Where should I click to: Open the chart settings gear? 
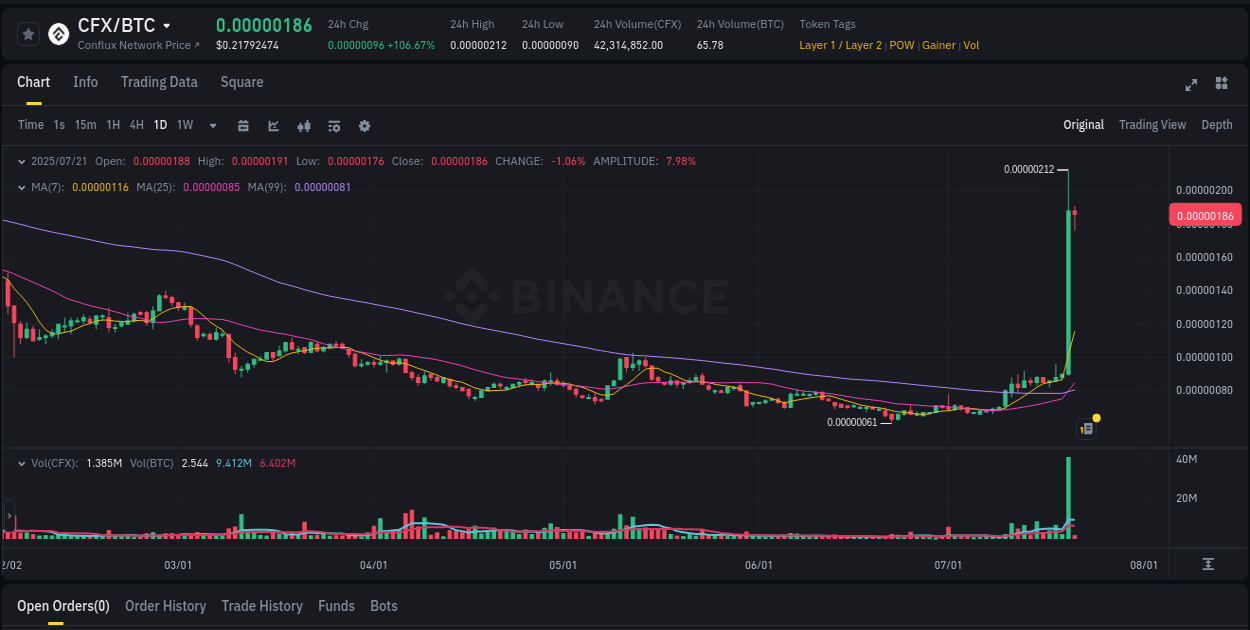(364, 126)
